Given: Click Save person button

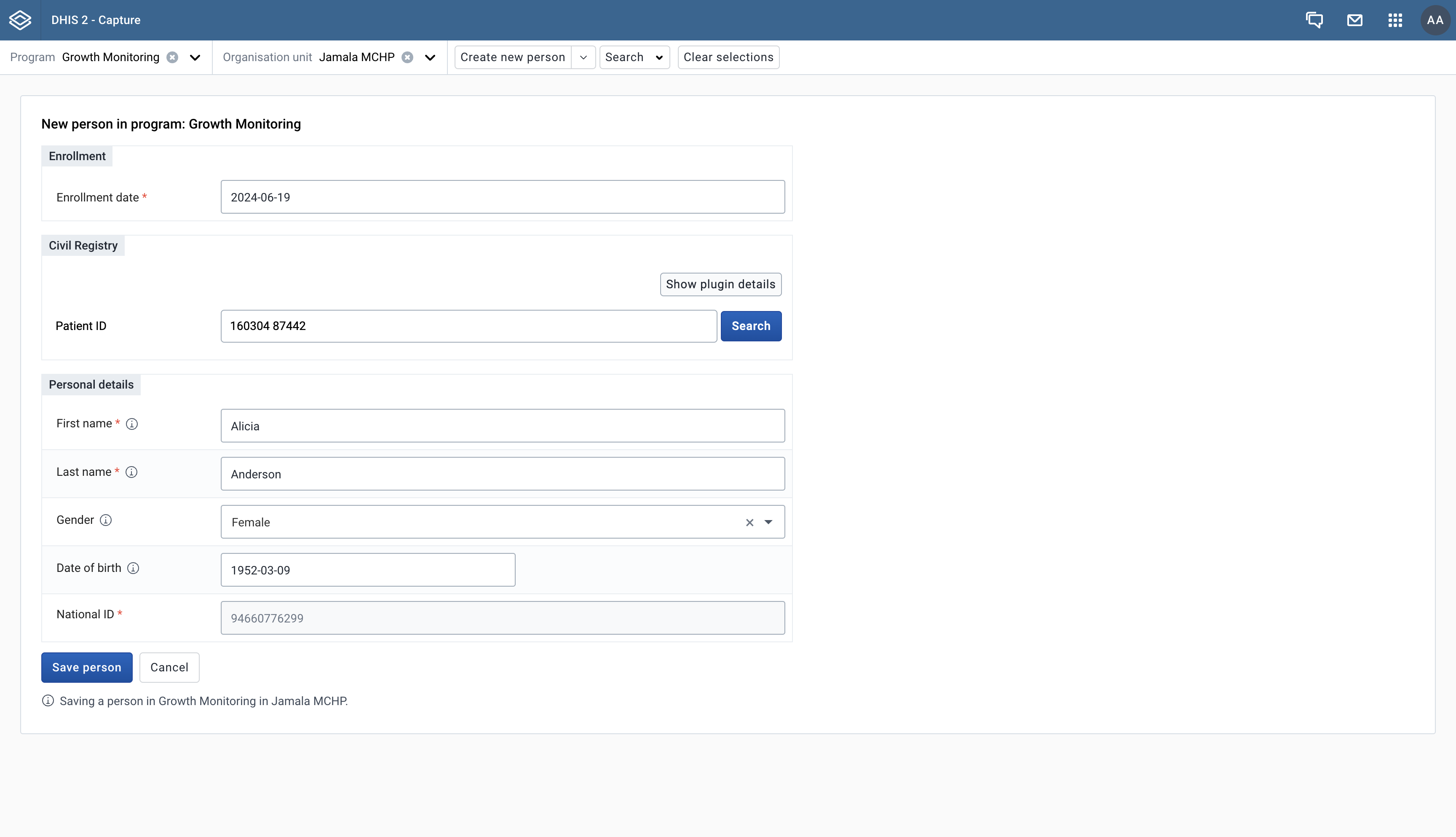Looking at the screenshot, I should (87, 668).
